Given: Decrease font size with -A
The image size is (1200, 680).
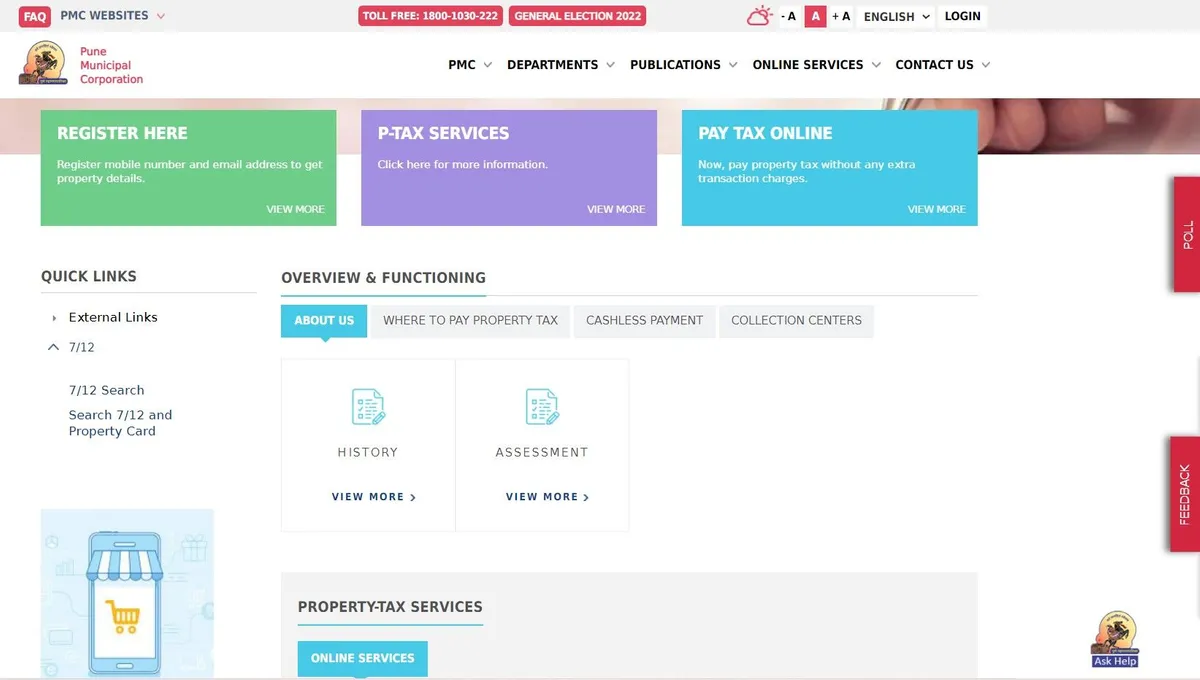Looking at the screenshot, I should click(788, 16).
